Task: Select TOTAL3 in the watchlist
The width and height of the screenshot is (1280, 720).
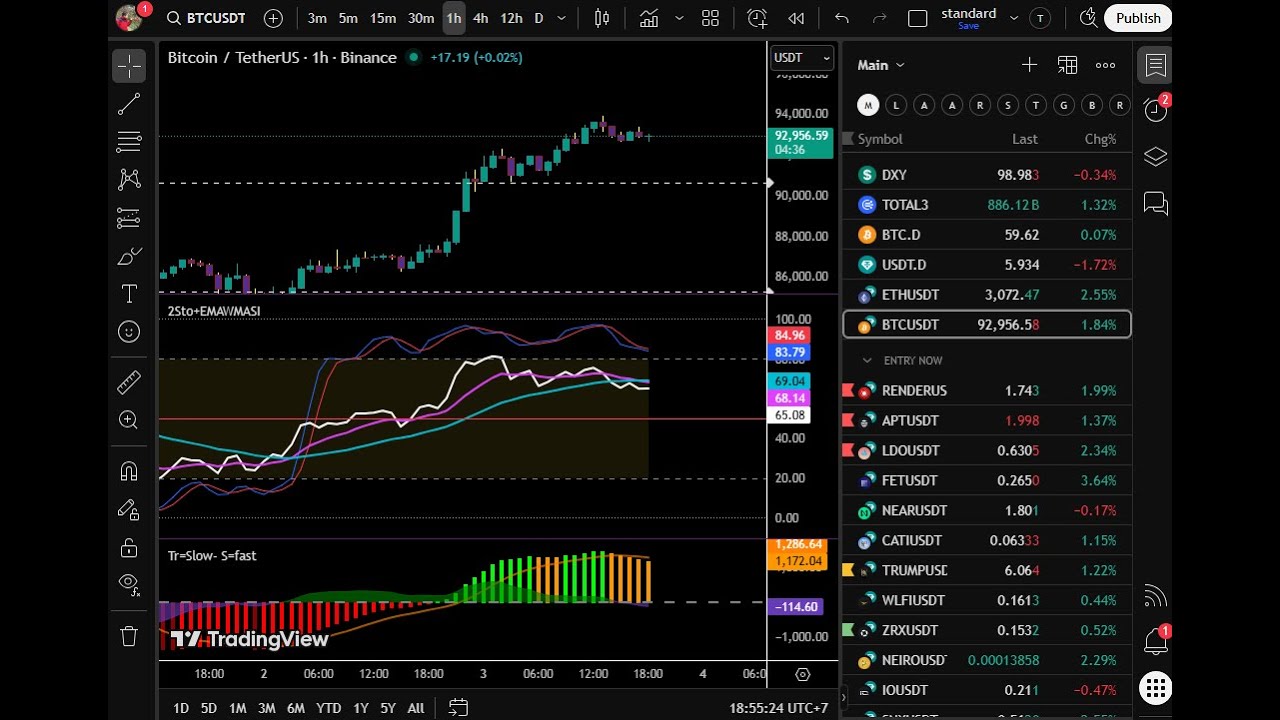Action: coord(987,205)
